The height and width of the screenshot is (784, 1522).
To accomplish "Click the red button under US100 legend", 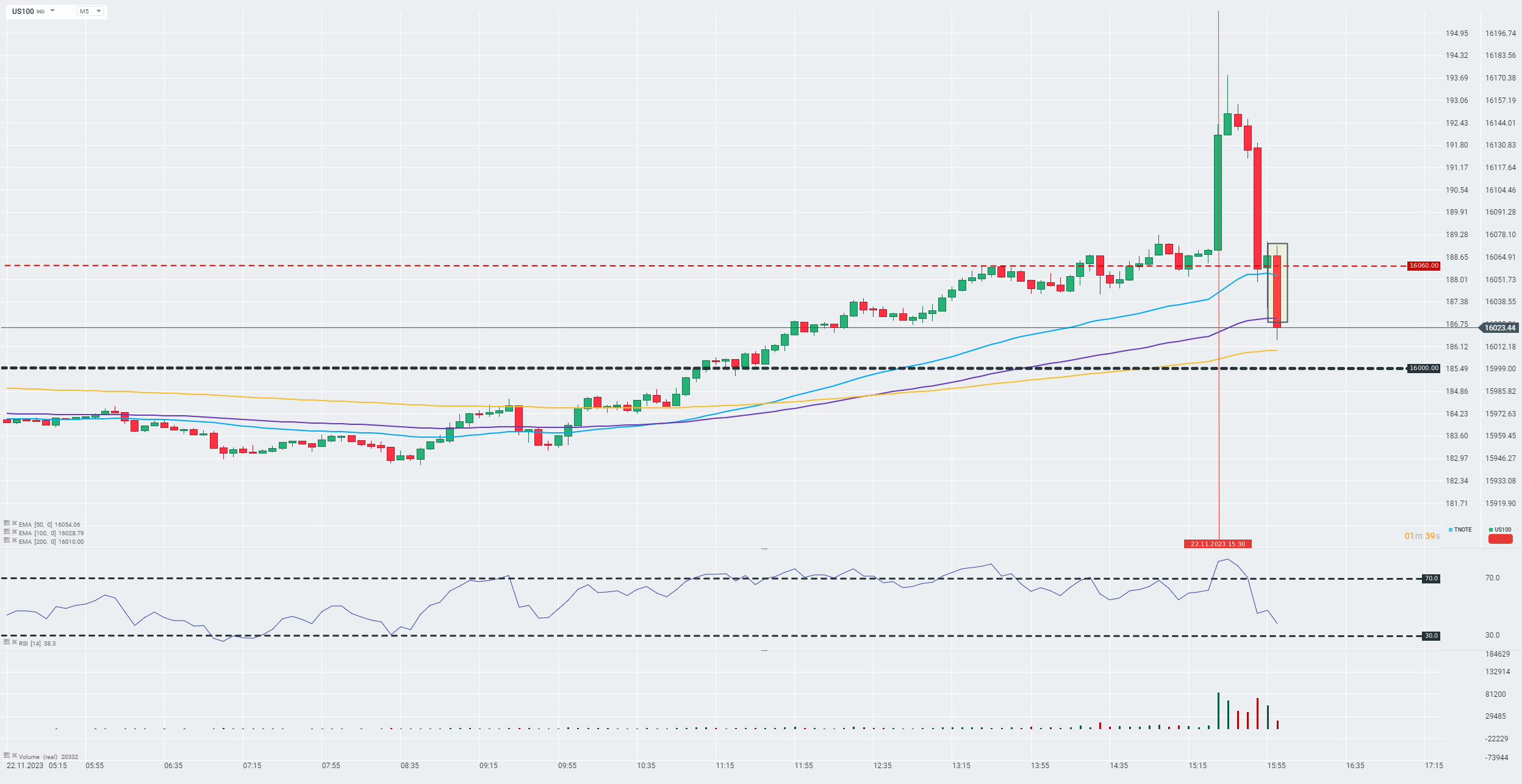I will click(x=1500, y=539).
